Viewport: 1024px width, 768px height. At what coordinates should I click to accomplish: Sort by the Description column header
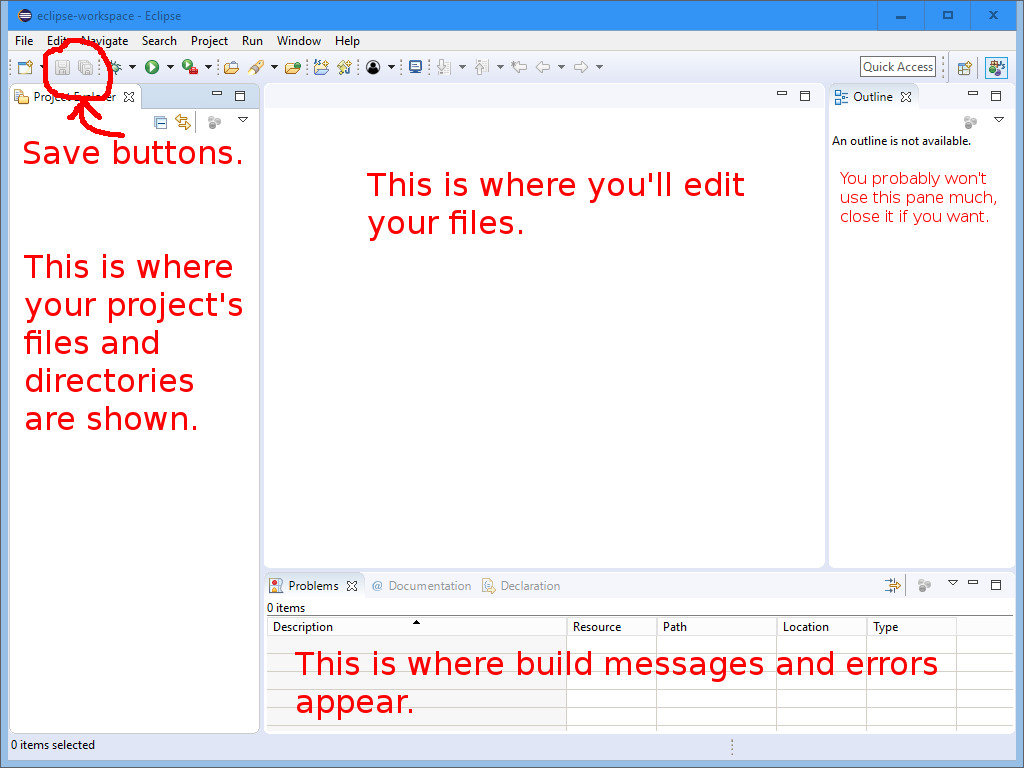(x=415, y=627)
